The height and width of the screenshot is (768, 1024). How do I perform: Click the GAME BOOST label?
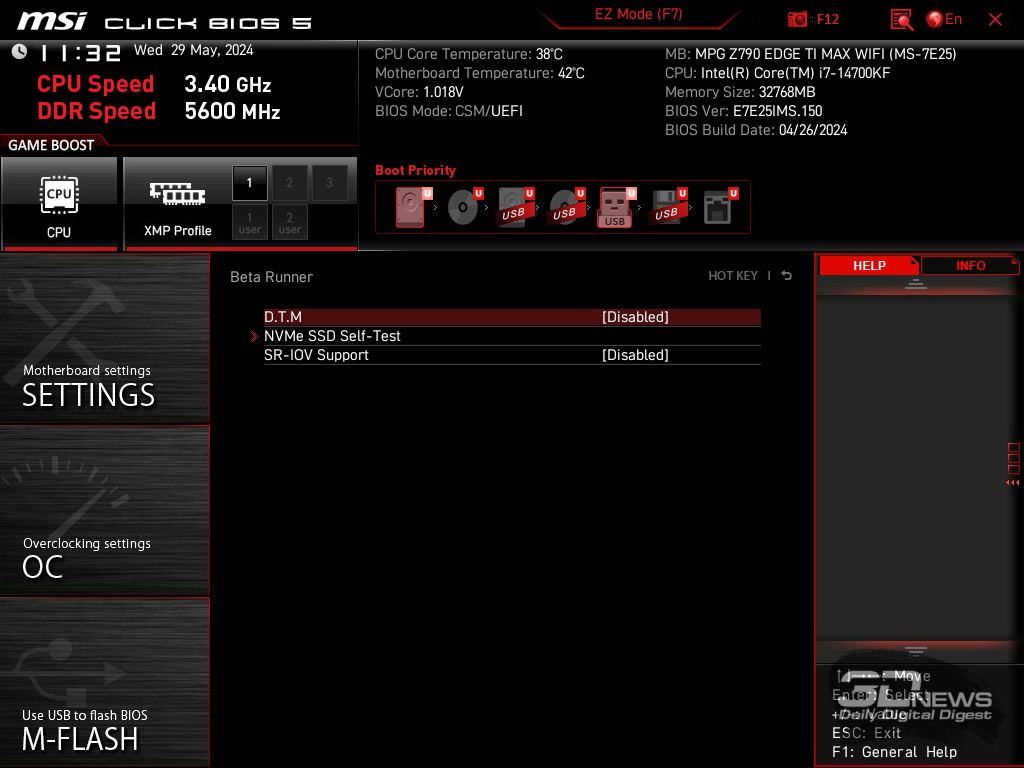[x=51, y=145]
